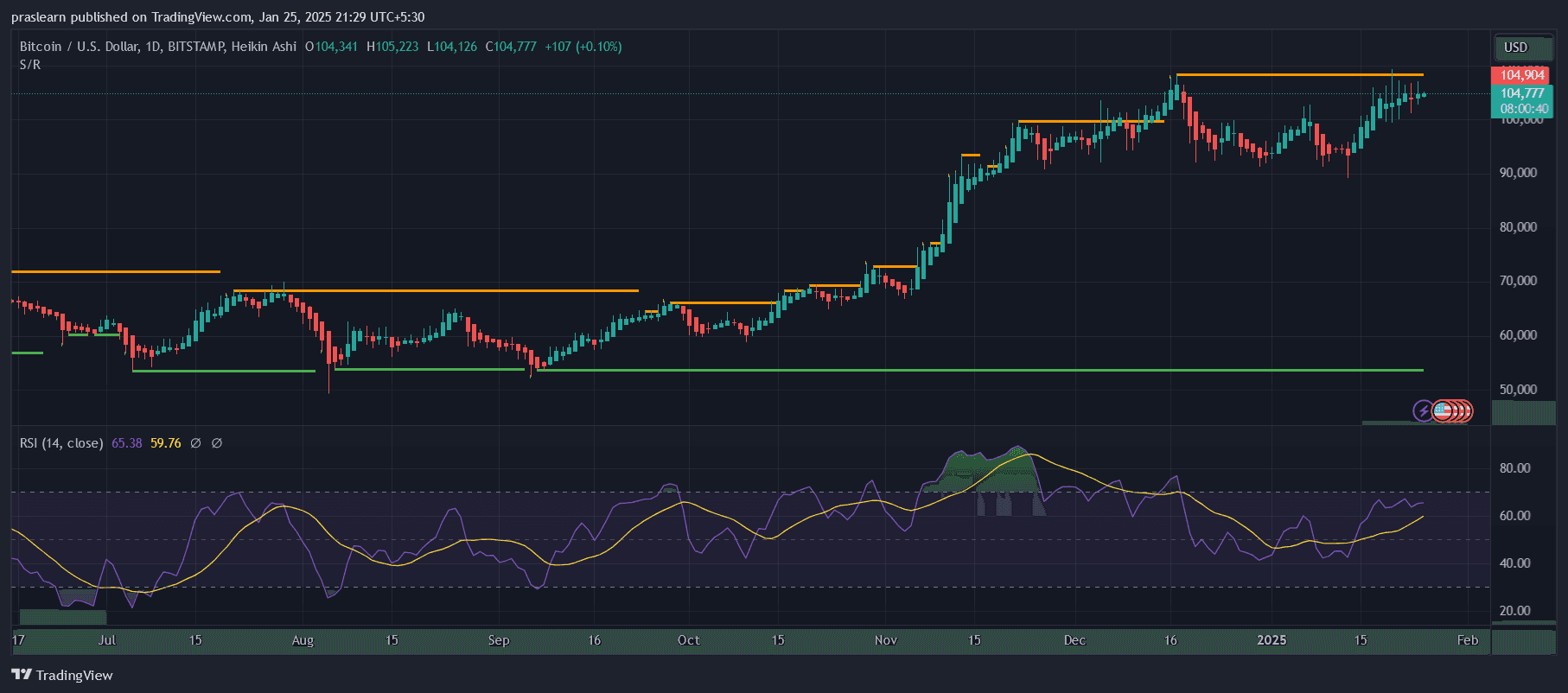Click the second ∅ symbol beside RSI values
Image resolution: width=1568 pixels, height=693 pixels.
(217, 443)
